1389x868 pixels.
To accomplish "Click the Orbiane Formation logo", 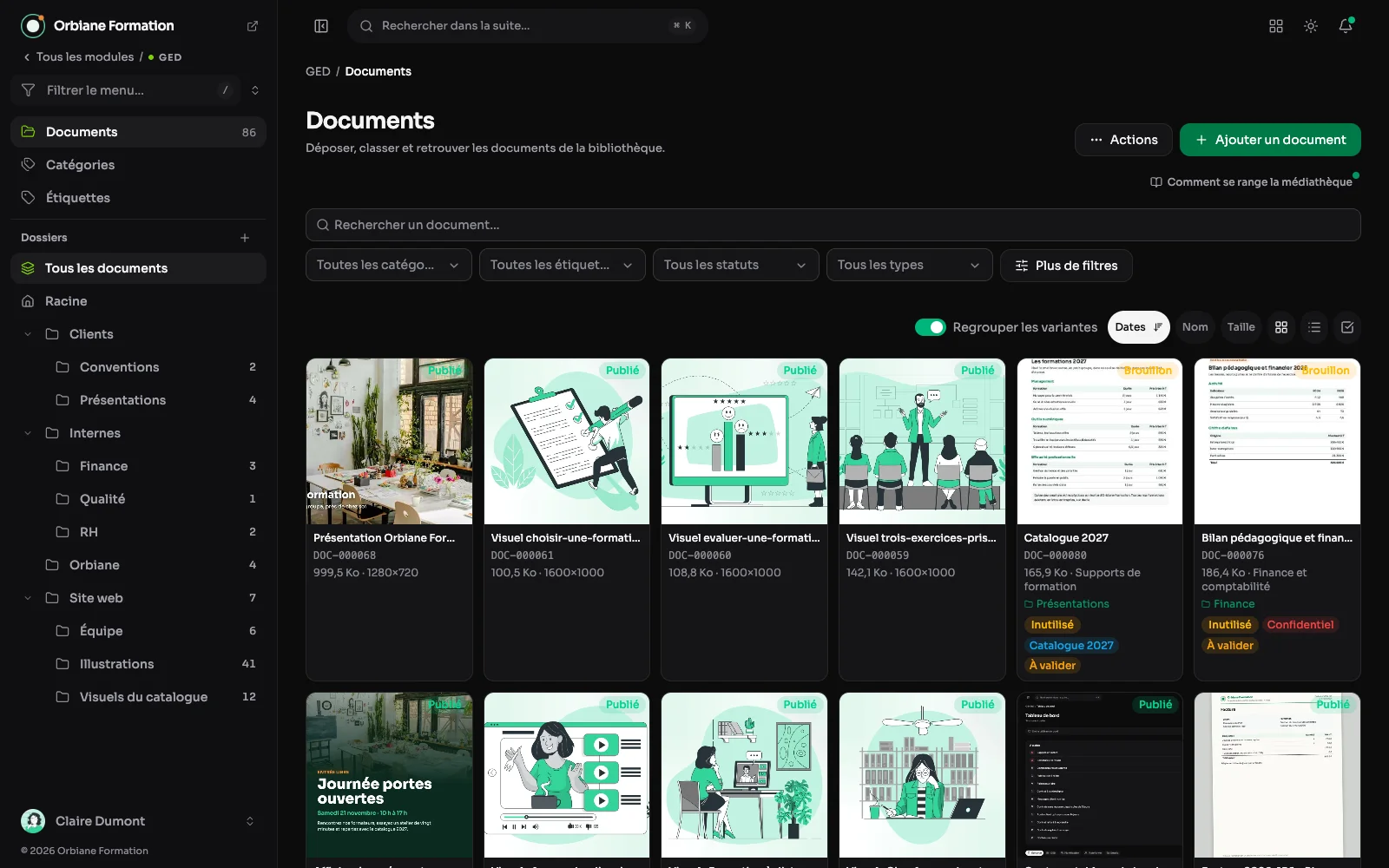I will pos(33,26).
